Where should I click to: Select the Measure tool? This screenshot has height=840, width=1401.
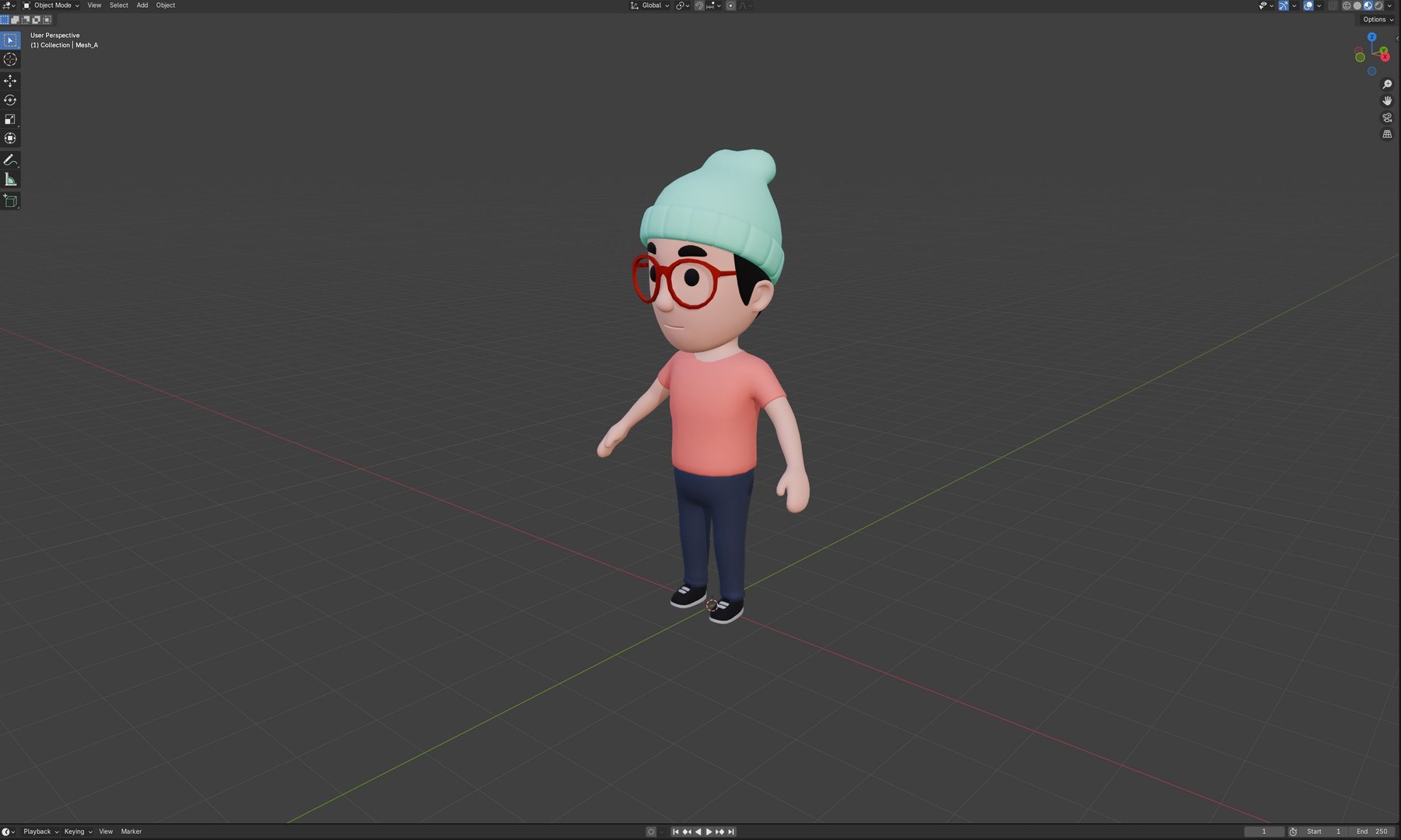(10, 180)
